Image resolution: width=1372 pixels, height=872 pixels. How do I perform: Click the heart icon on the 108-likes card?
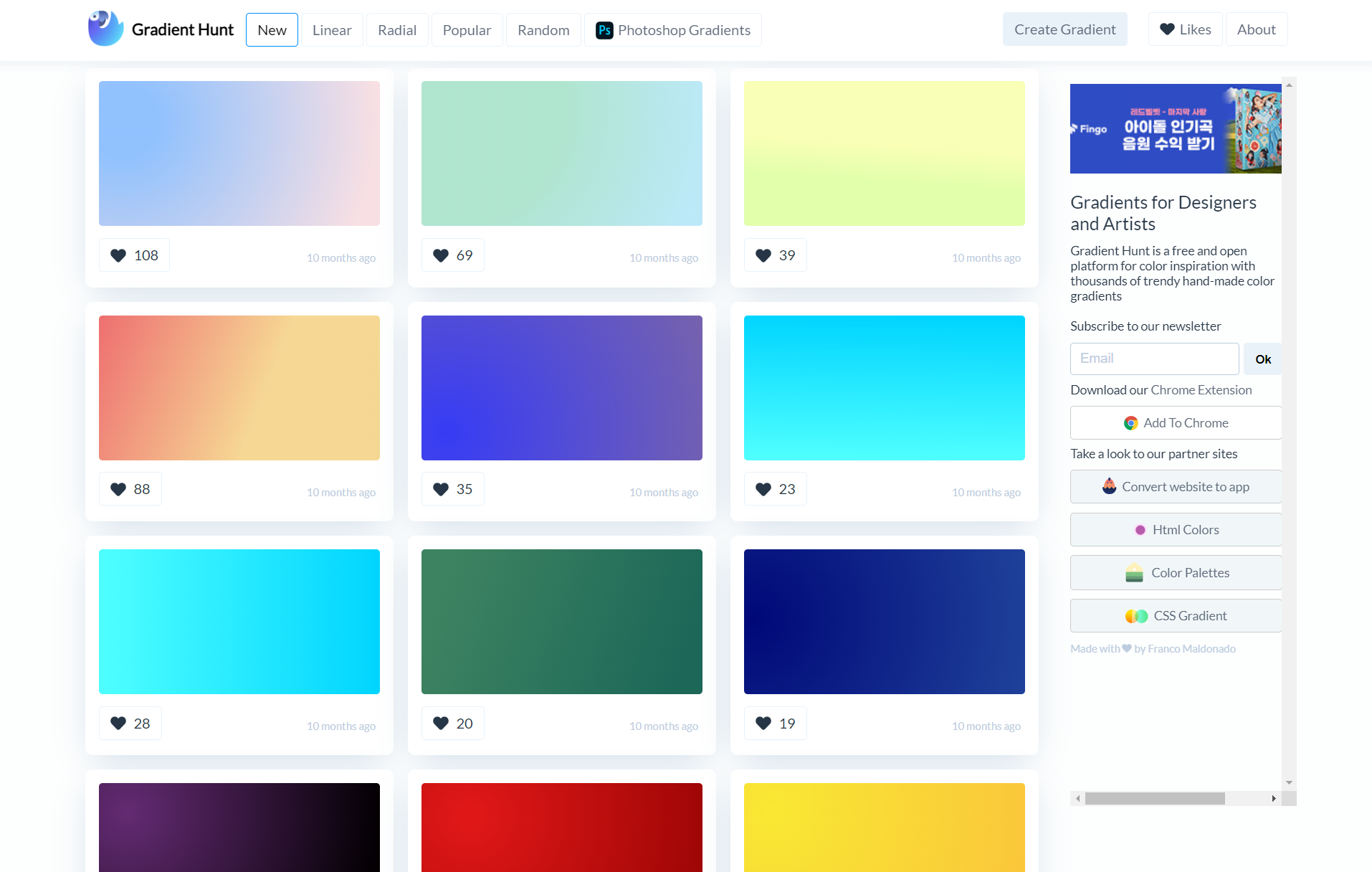[x=118, y=255]
